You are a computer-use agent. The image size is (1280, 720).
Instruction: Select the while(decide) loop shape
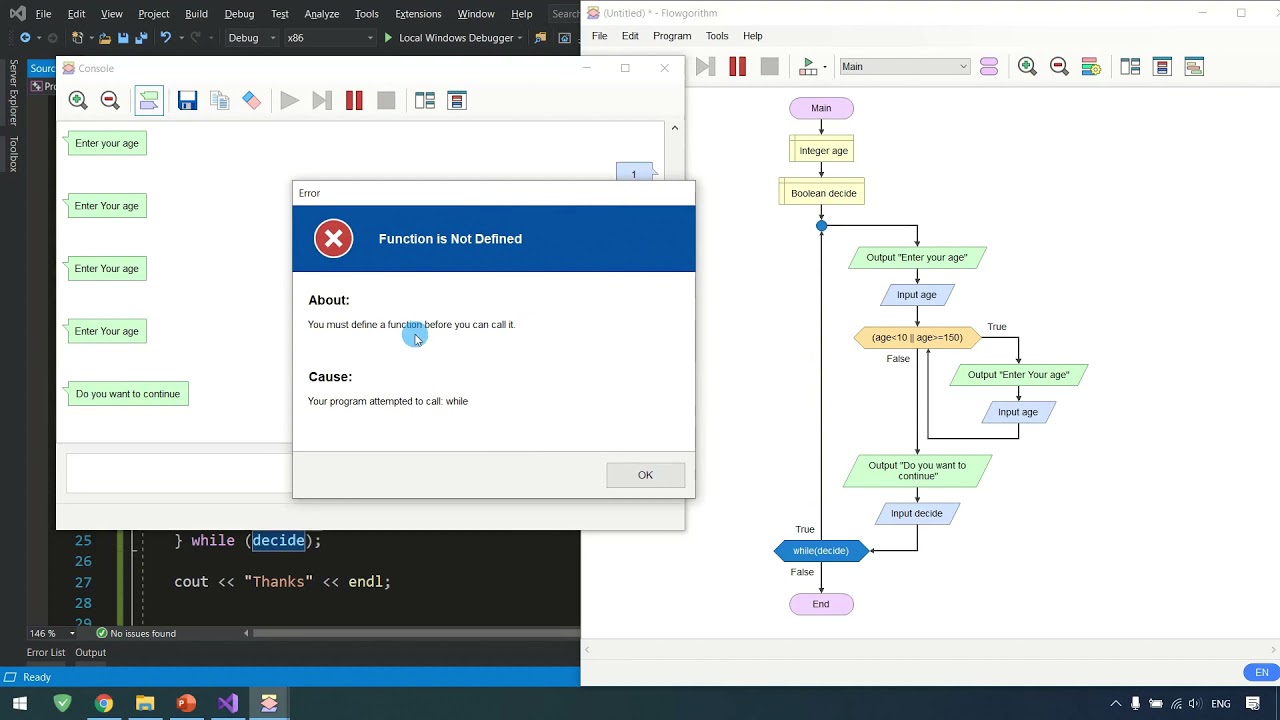point(820,550)
